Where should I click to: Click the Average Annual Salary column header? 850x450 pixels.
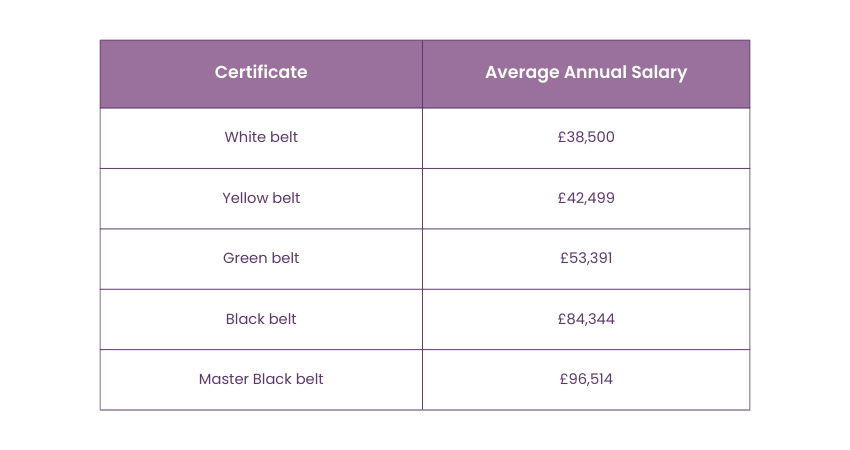(x=586, y=72)
